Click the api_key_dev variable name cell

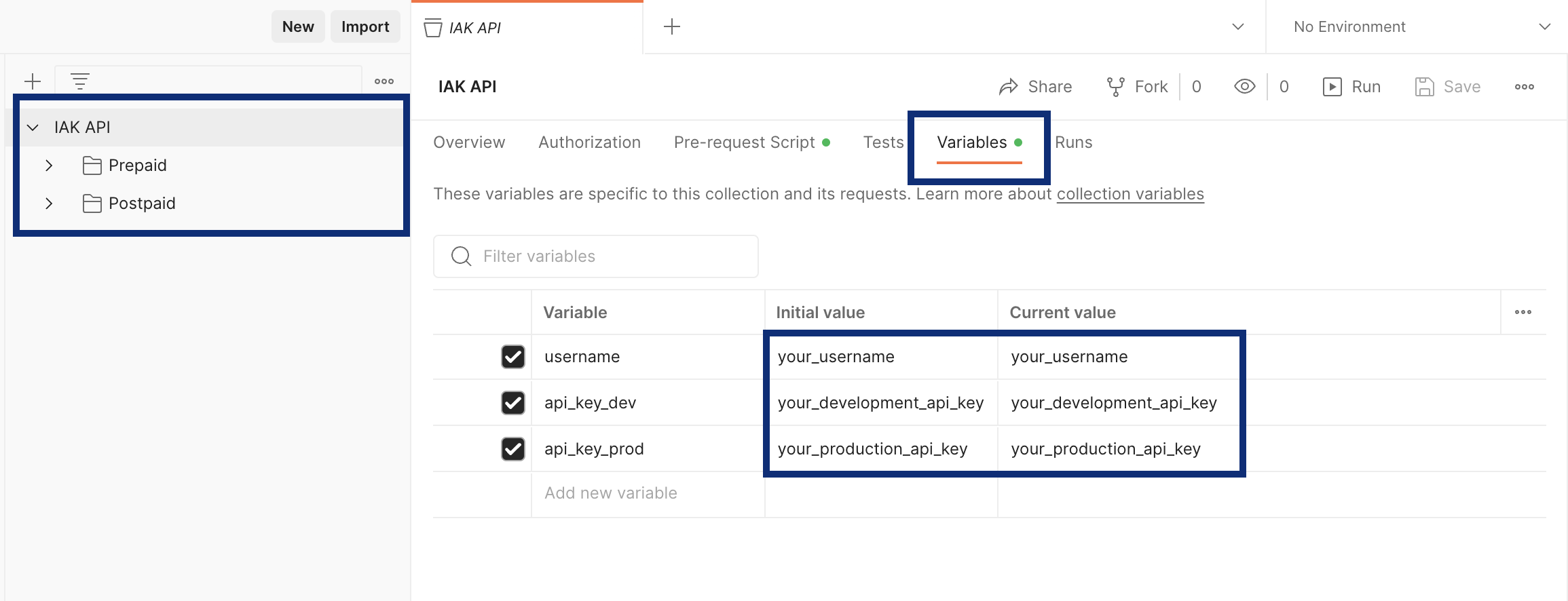coord(648,403)
